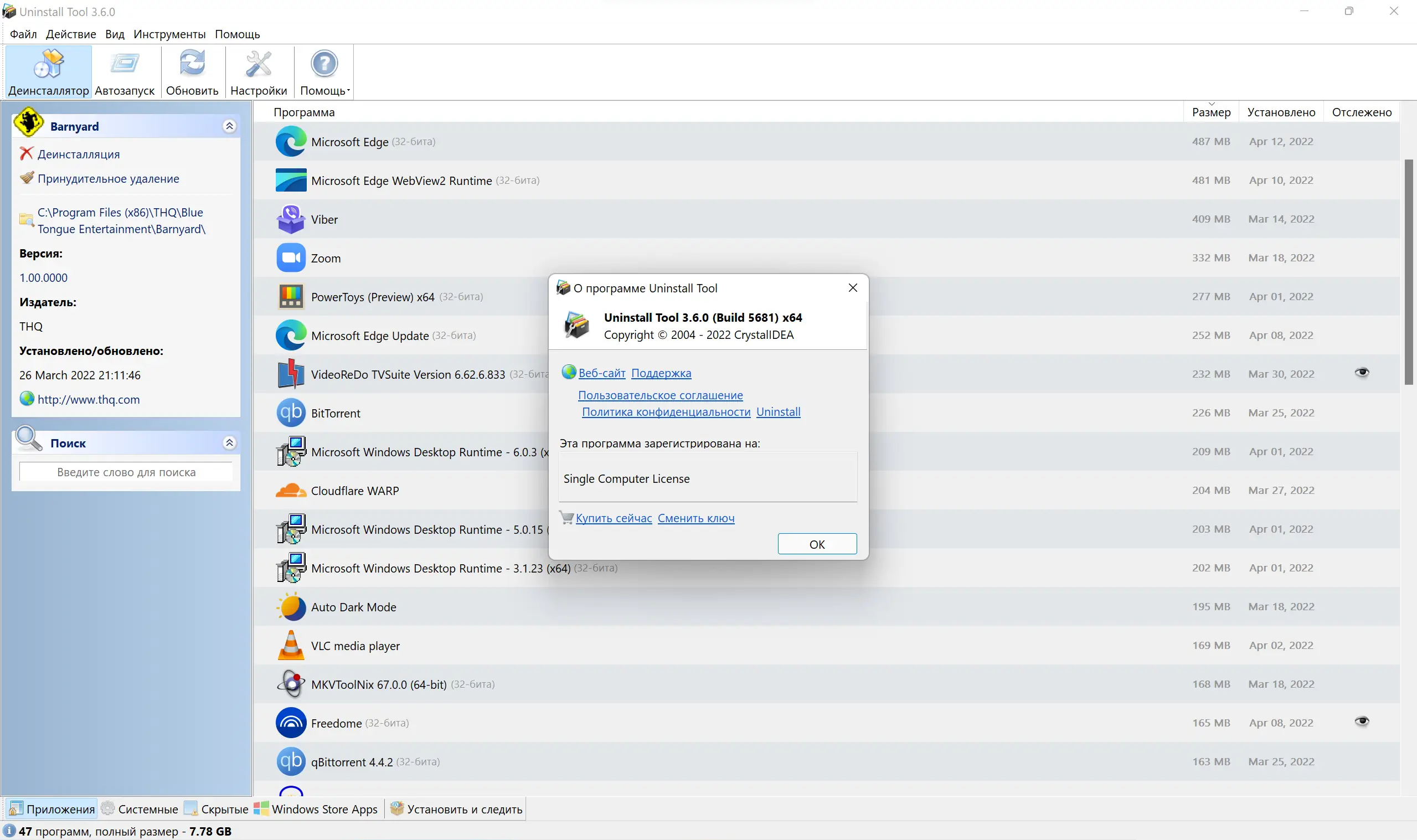The width and height of the screenshot is (1417, 840).
Task: Open the Помощь toolbar dropdown arrow
Action: (349, 91)
